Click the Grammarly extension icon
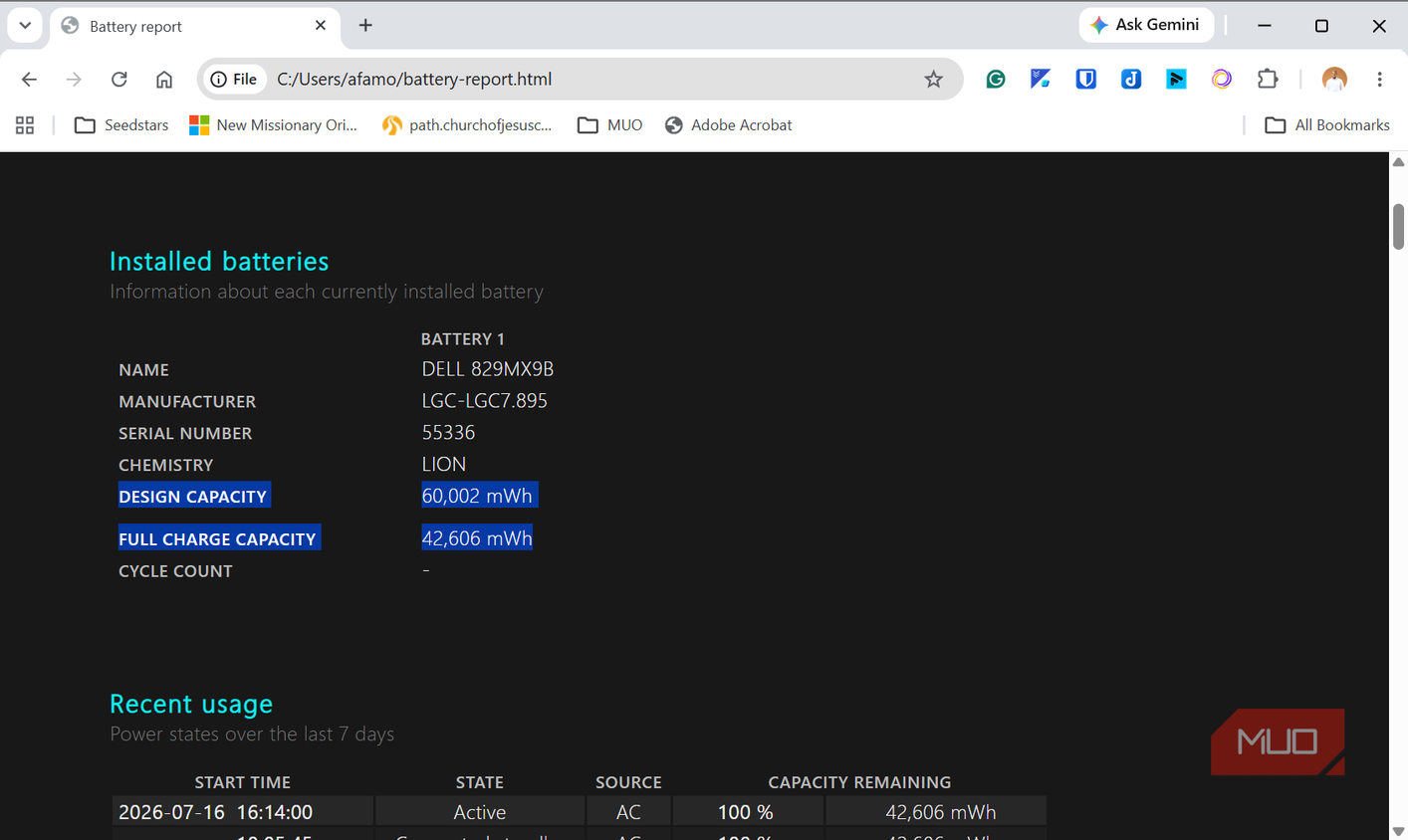 coord(995,80)
